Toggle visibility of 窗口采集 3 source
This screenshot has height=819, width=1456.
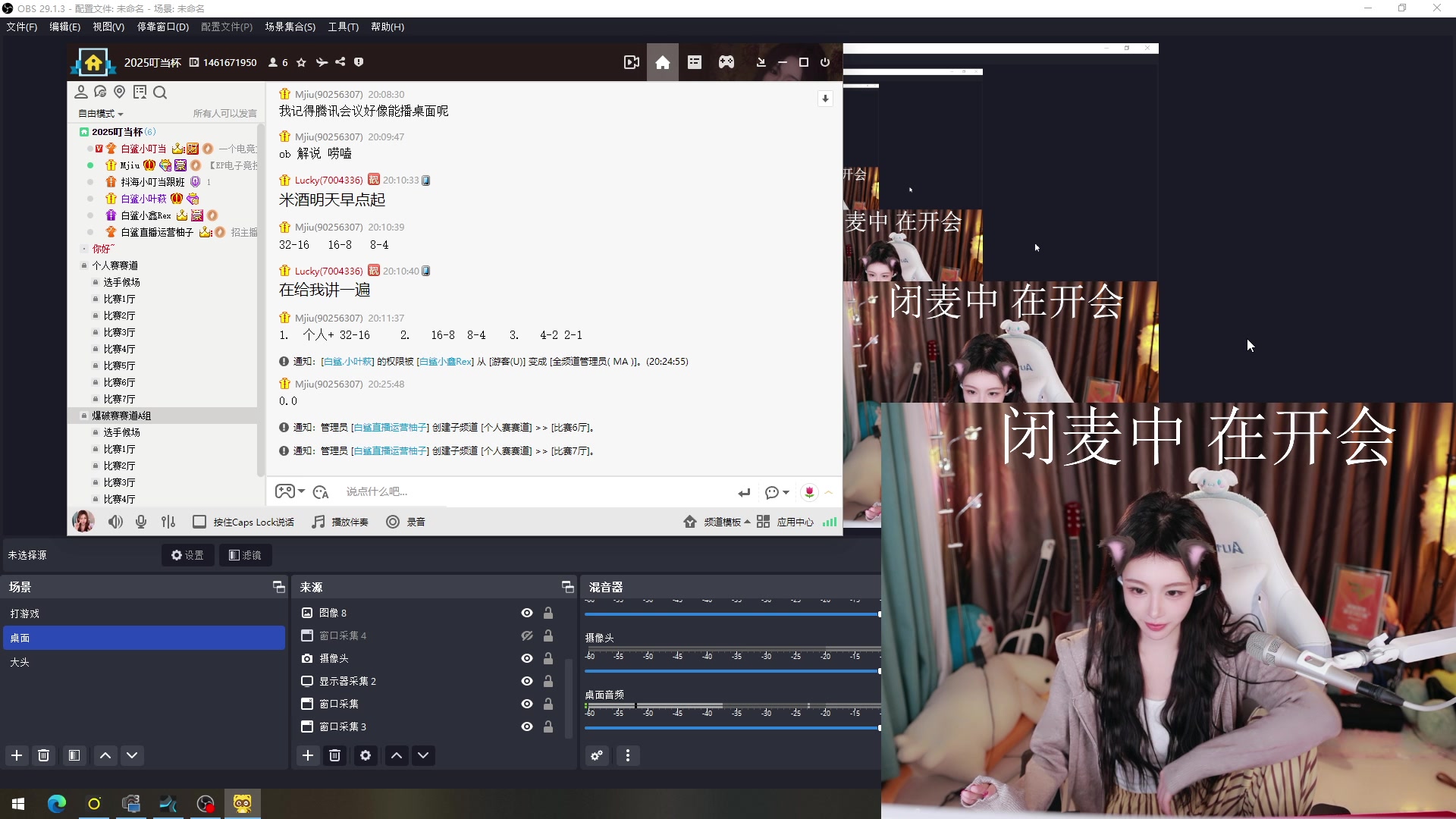527,726
